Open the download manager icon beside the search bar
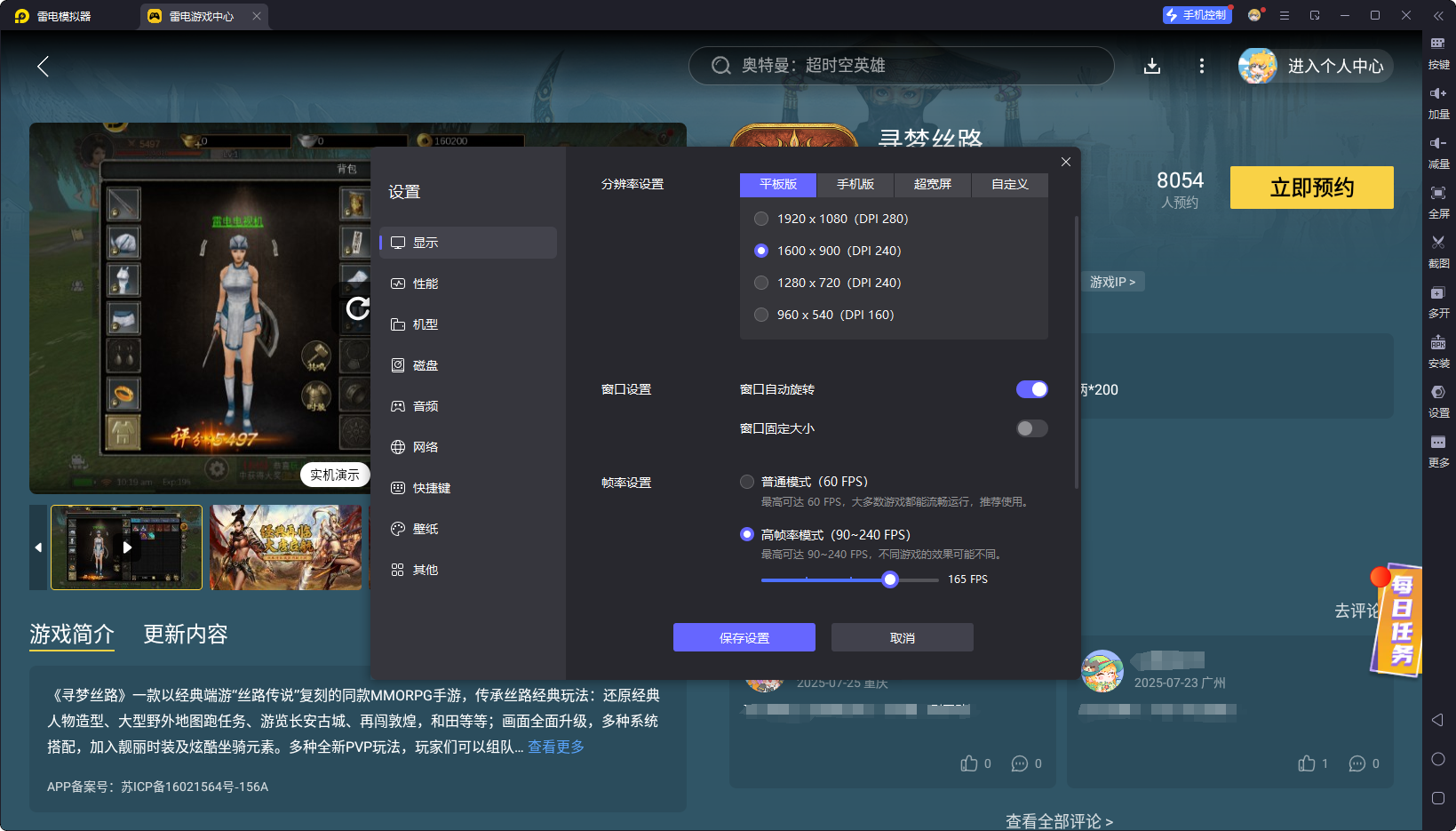This screenshot has width=1456, height=831. point(1152,66)
